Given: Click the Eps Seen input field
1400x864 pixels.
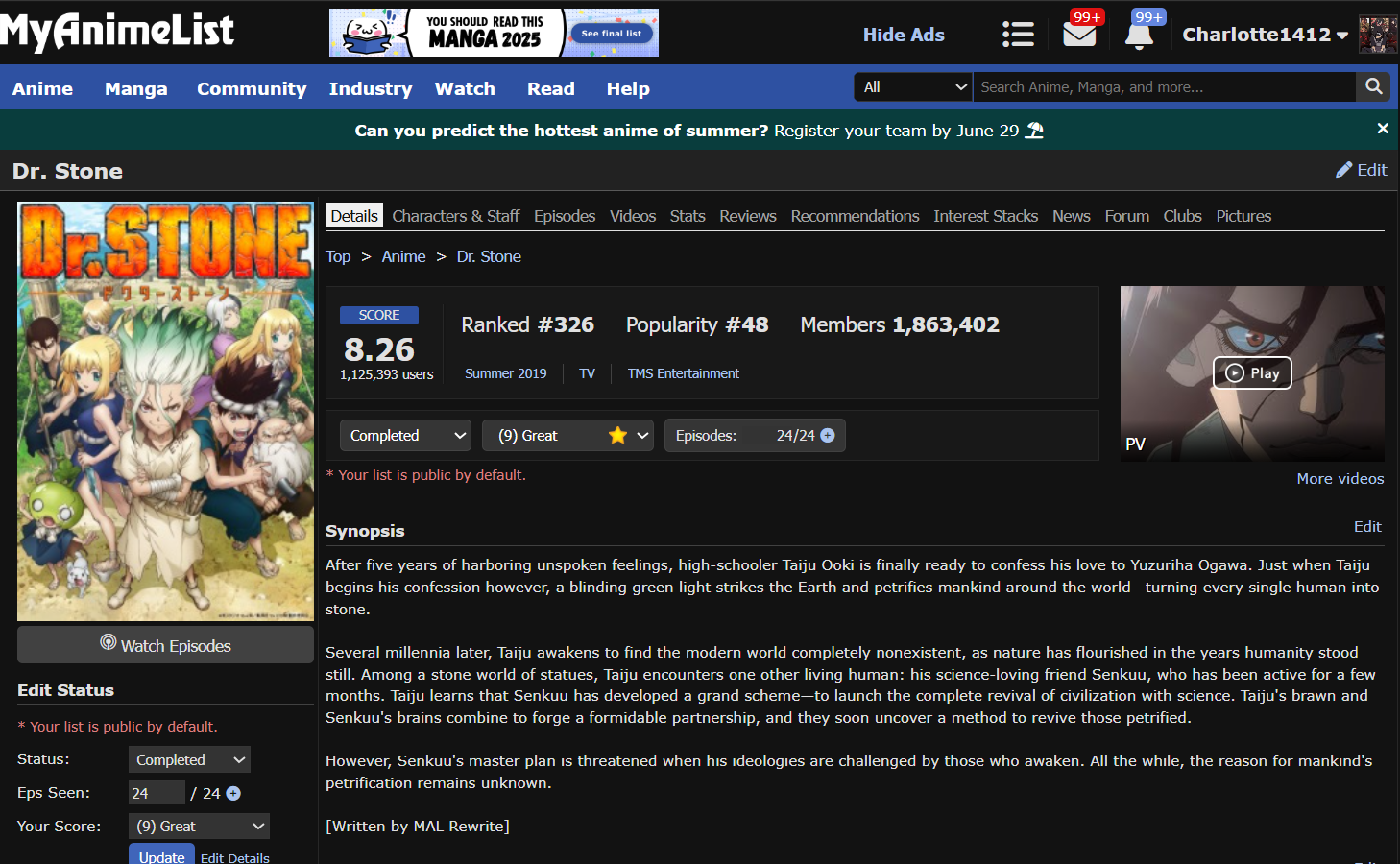Looking at the screenshot, I should (157, 793).
